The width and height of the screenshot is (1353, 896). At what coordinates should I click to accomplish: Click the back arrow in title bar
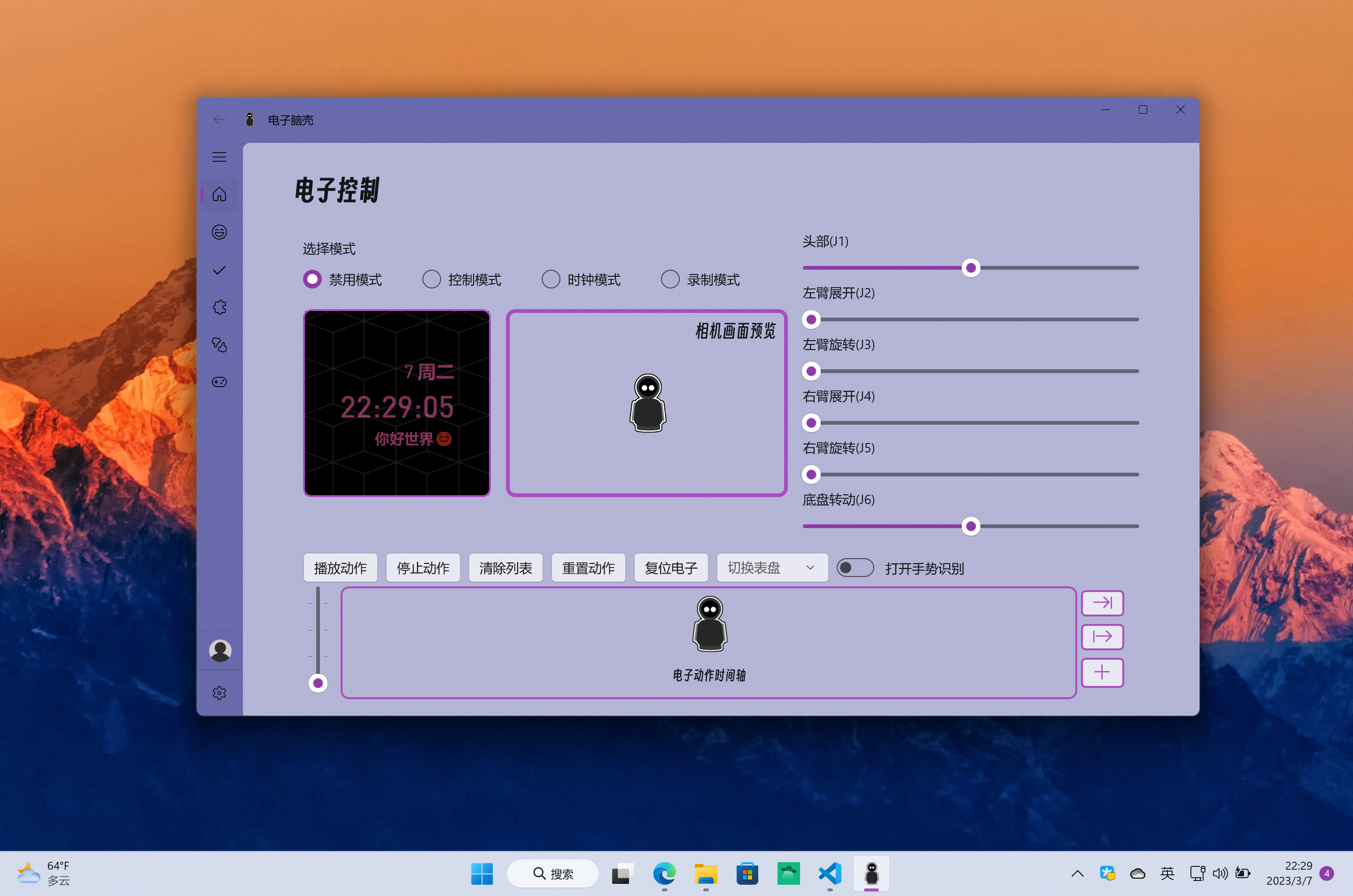click(x=219, y=119)
